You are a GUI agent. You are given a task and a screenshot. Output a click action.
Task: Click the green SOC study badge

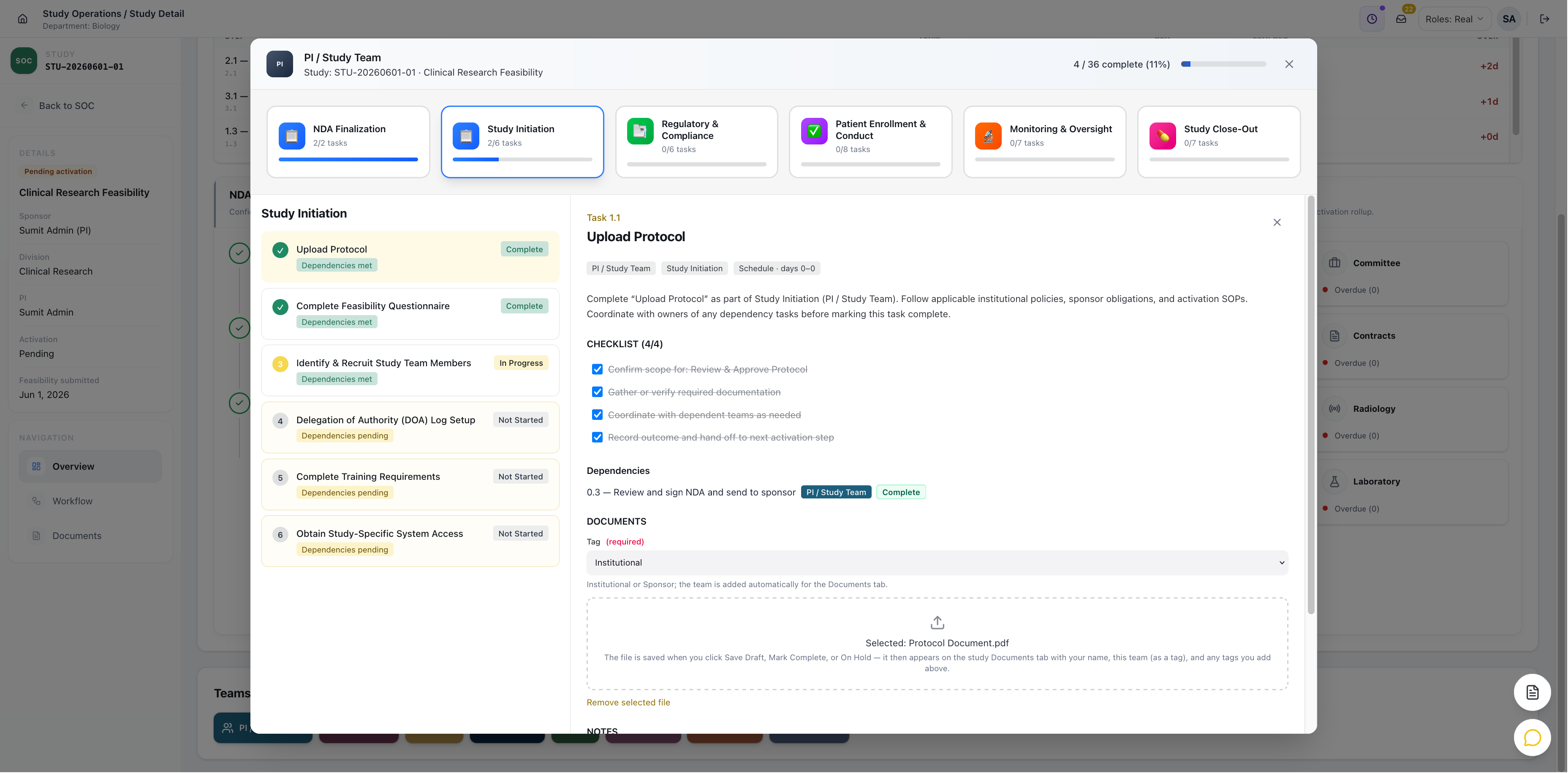24,61
